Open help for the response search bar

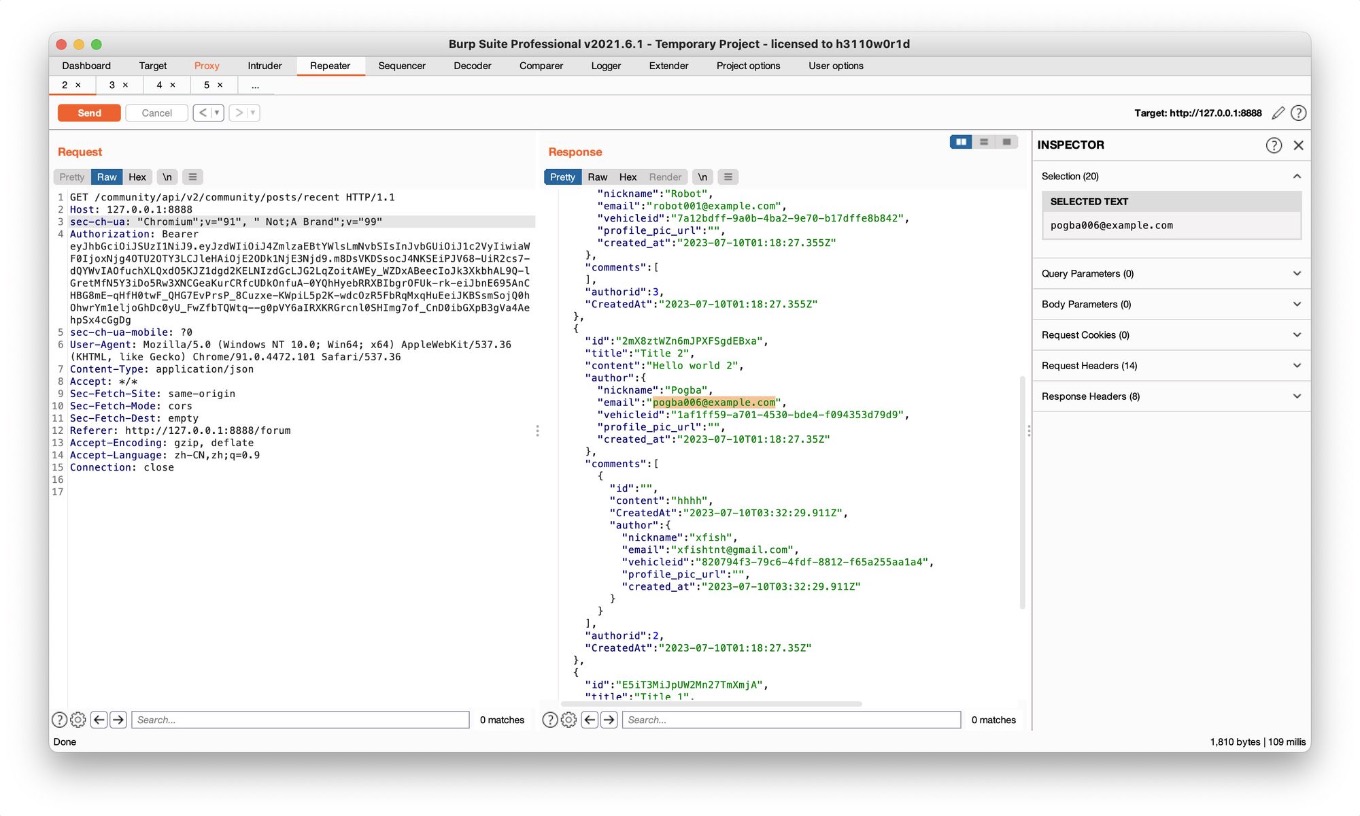pos(551,720)
